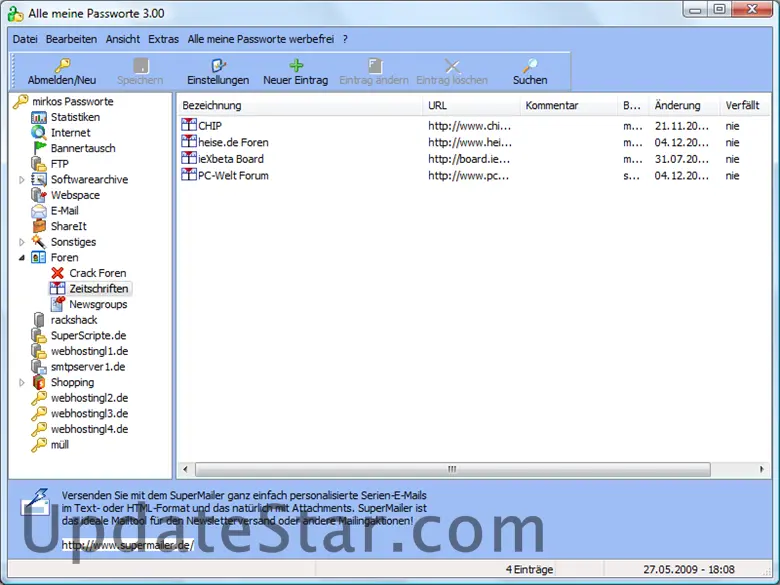This screenshot has width=780, height=585.
Task: Select the root node mirkos Passworte
Action: (73, 101)
